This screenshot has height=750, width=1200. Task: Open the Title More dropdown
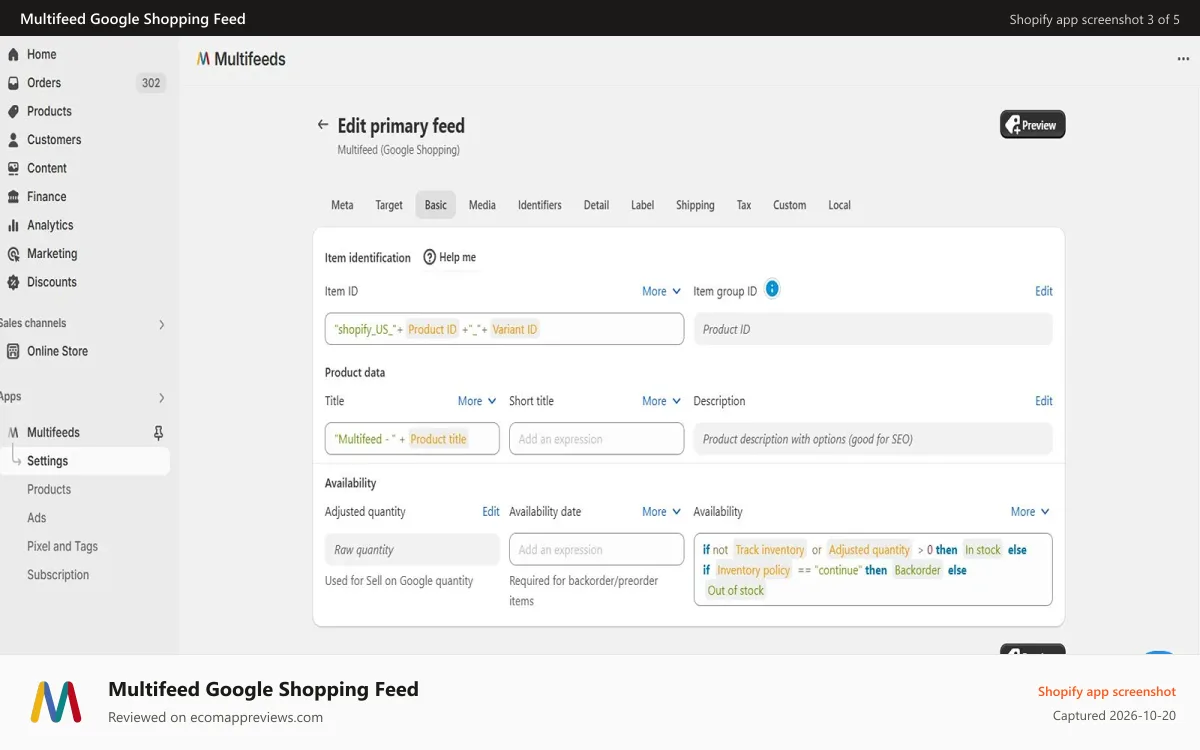(x=477, y=401)
